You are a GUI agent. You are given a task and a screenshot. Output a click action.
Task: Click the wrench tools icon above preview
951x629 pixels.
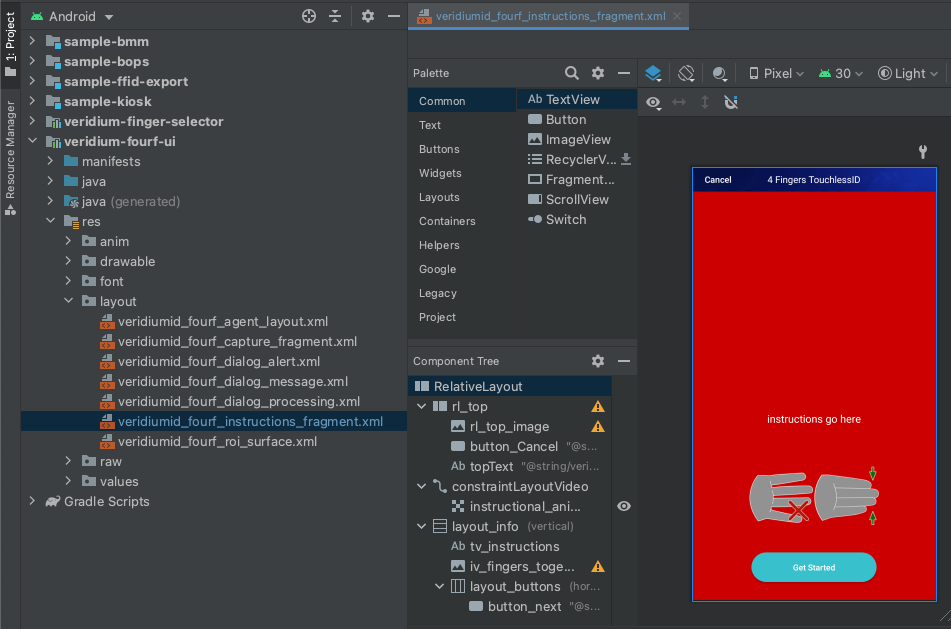(x=923, y=152)
